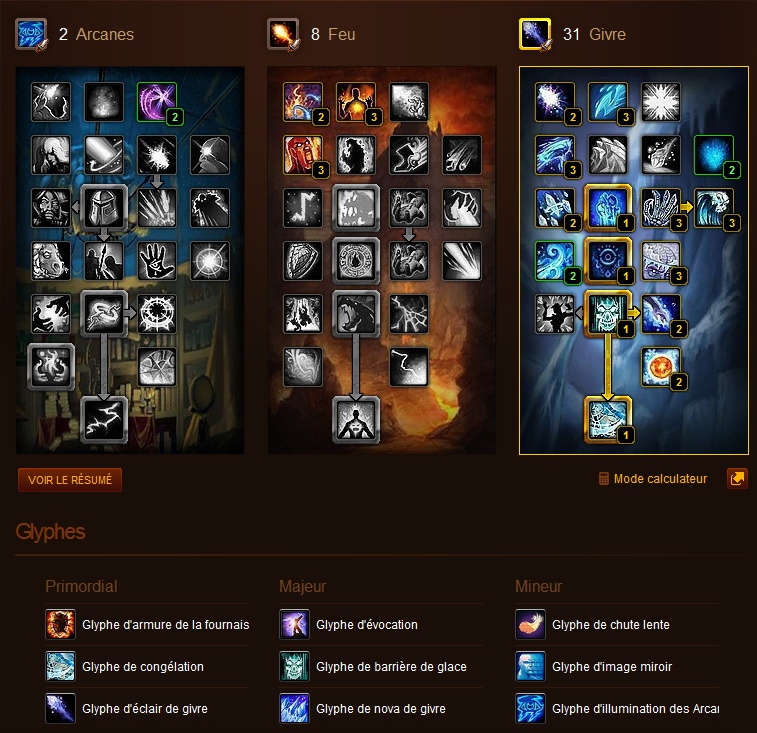Click the helmet talent in the Arcanes tree
Image resolution: width=757 pixels, height=733 pixels.
(x=104, y=207)
